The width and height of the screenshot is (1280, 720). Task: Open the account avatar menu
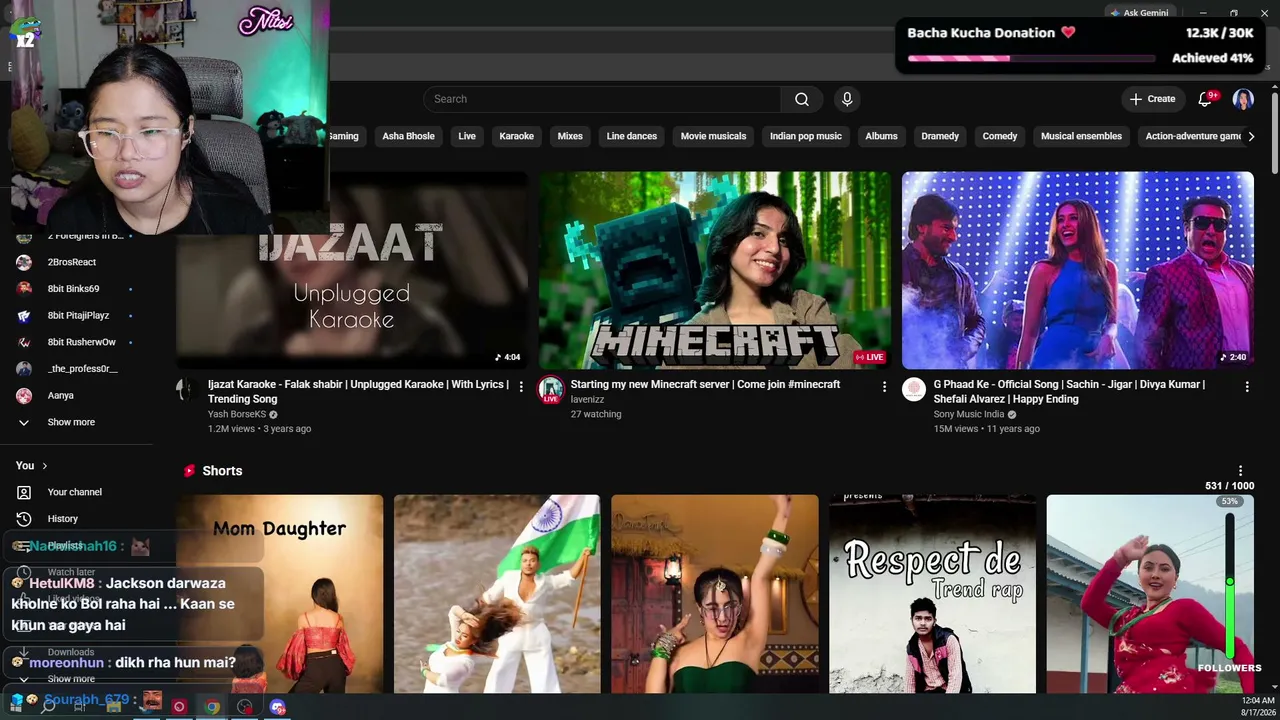[1243, 99]
